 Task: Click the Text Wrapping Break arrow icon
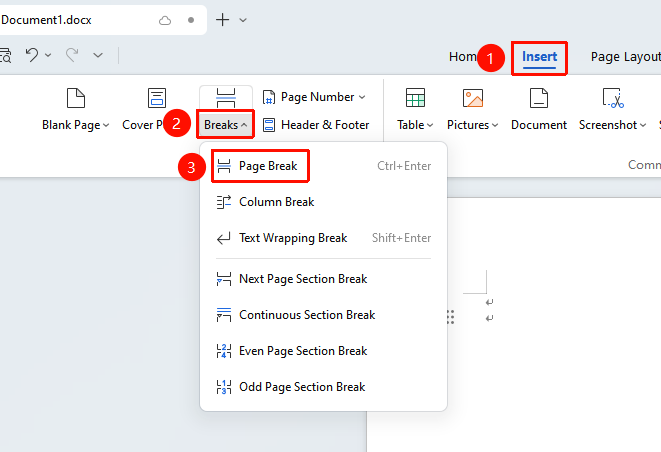(x=224, y=239)
